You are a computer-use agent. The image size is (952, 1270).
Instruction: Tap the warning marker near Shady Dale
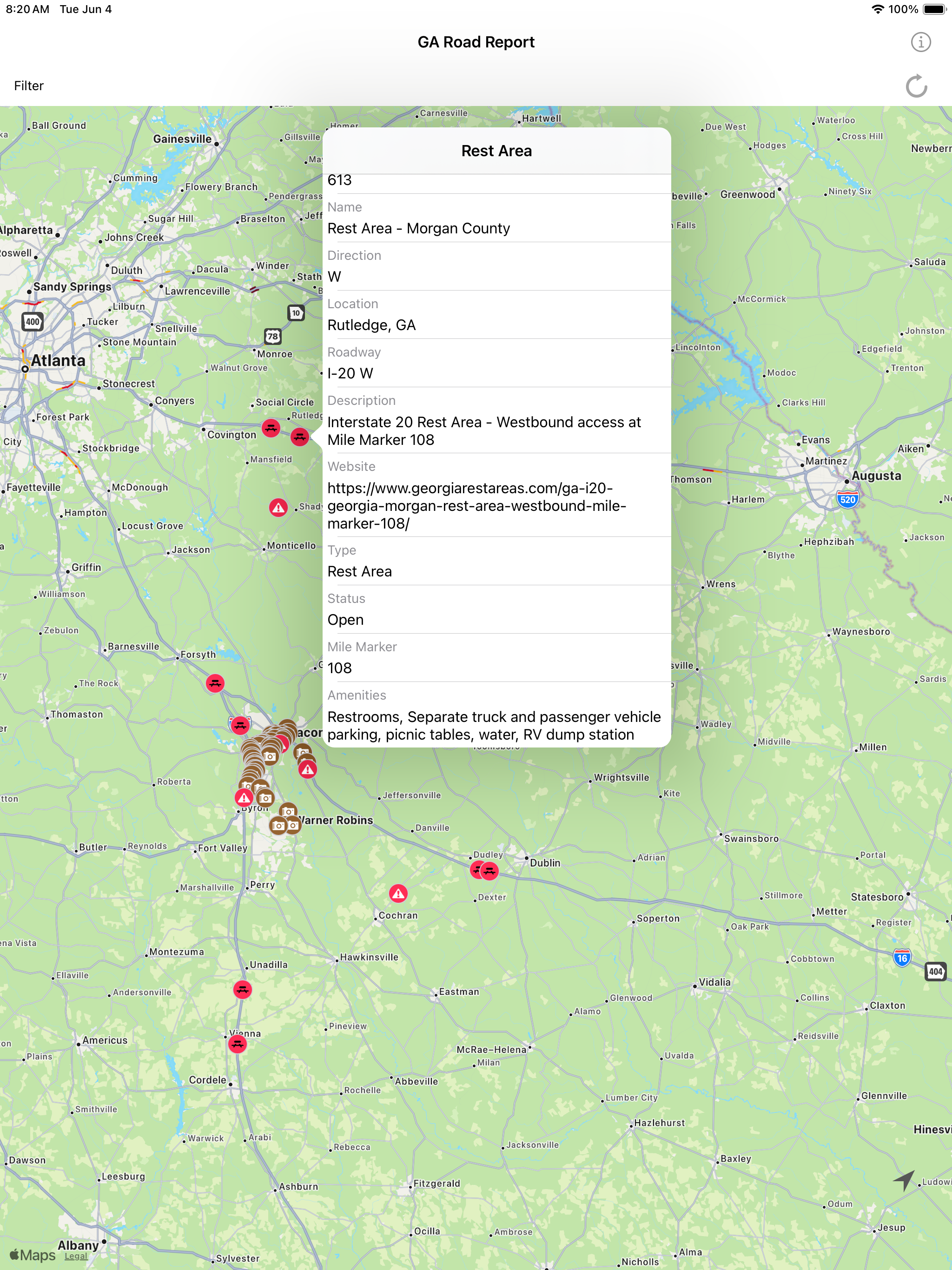[x=278, y=508]
